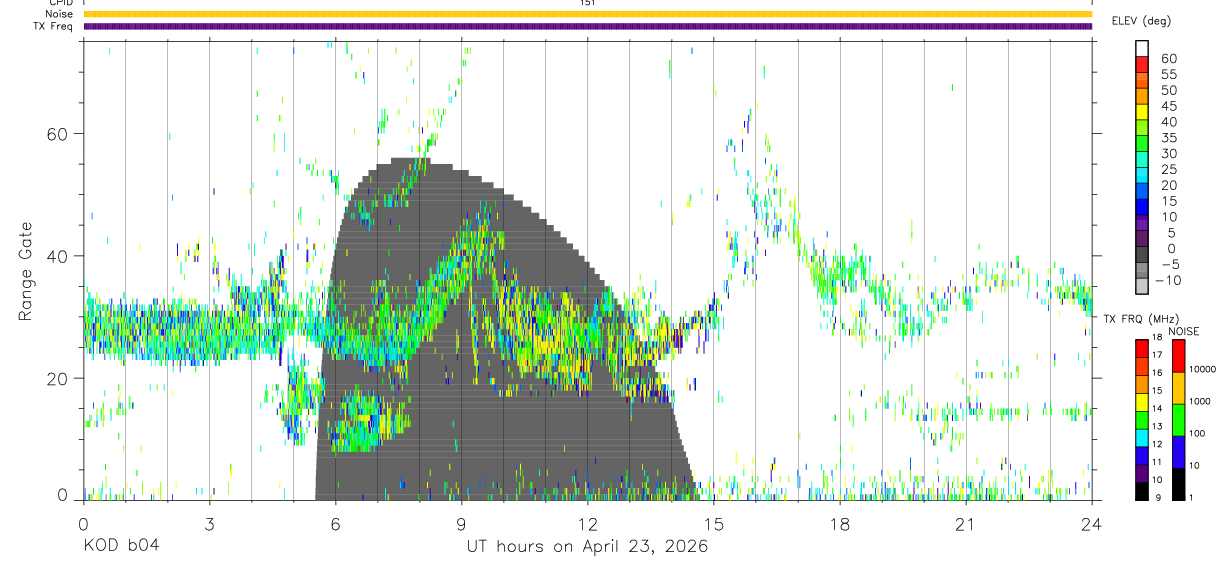Click the ELEV legend value 25
This screenshot has width=1228, height=567.
pyautogui.click(x=1168, y=170)
